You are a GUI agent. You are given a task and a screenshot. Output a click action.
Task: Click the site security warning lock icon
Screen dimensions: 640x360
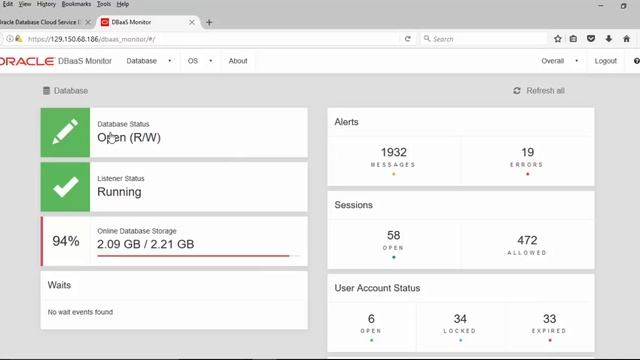click(19, 39)
